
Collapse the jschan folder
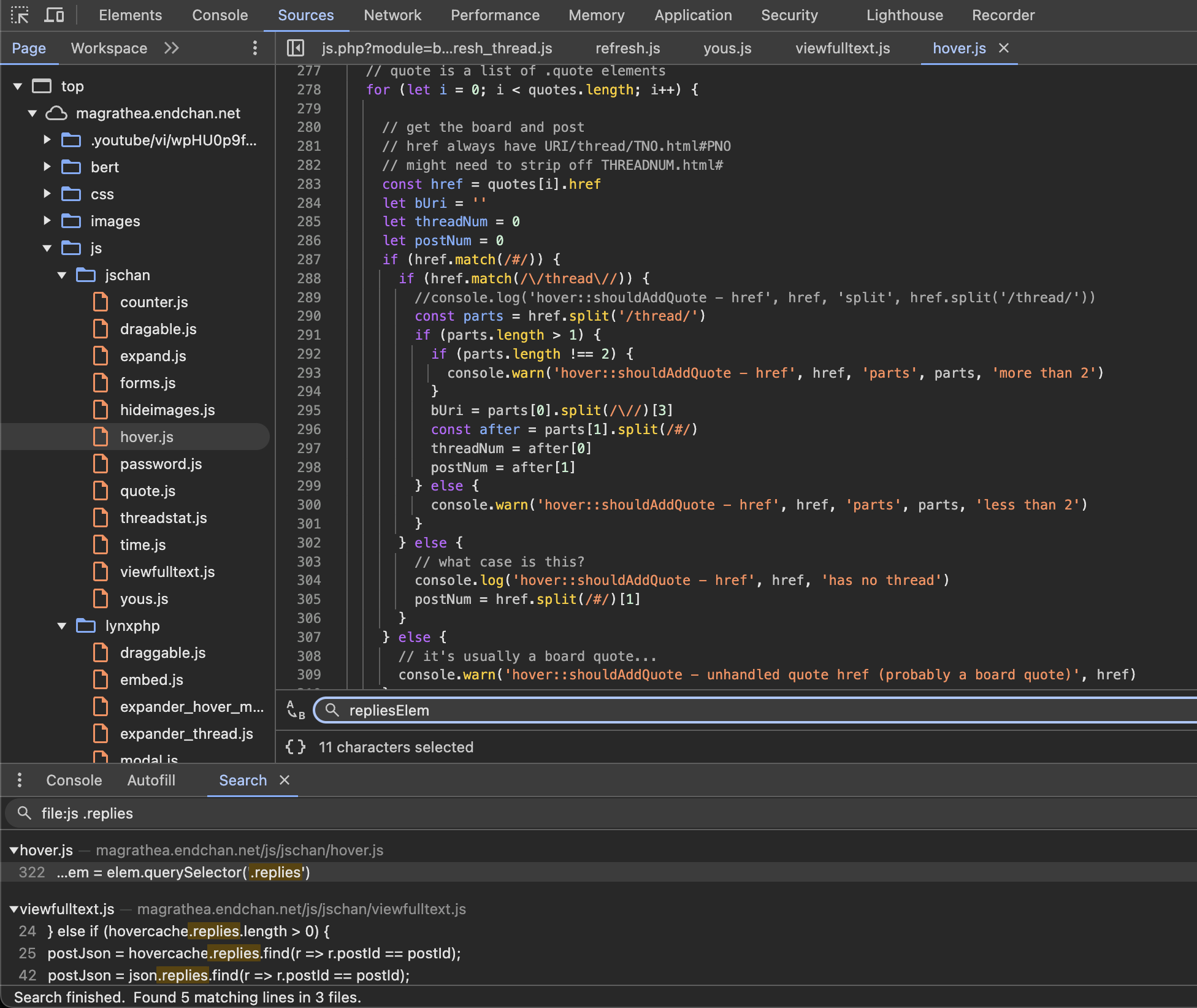point(62,275)
